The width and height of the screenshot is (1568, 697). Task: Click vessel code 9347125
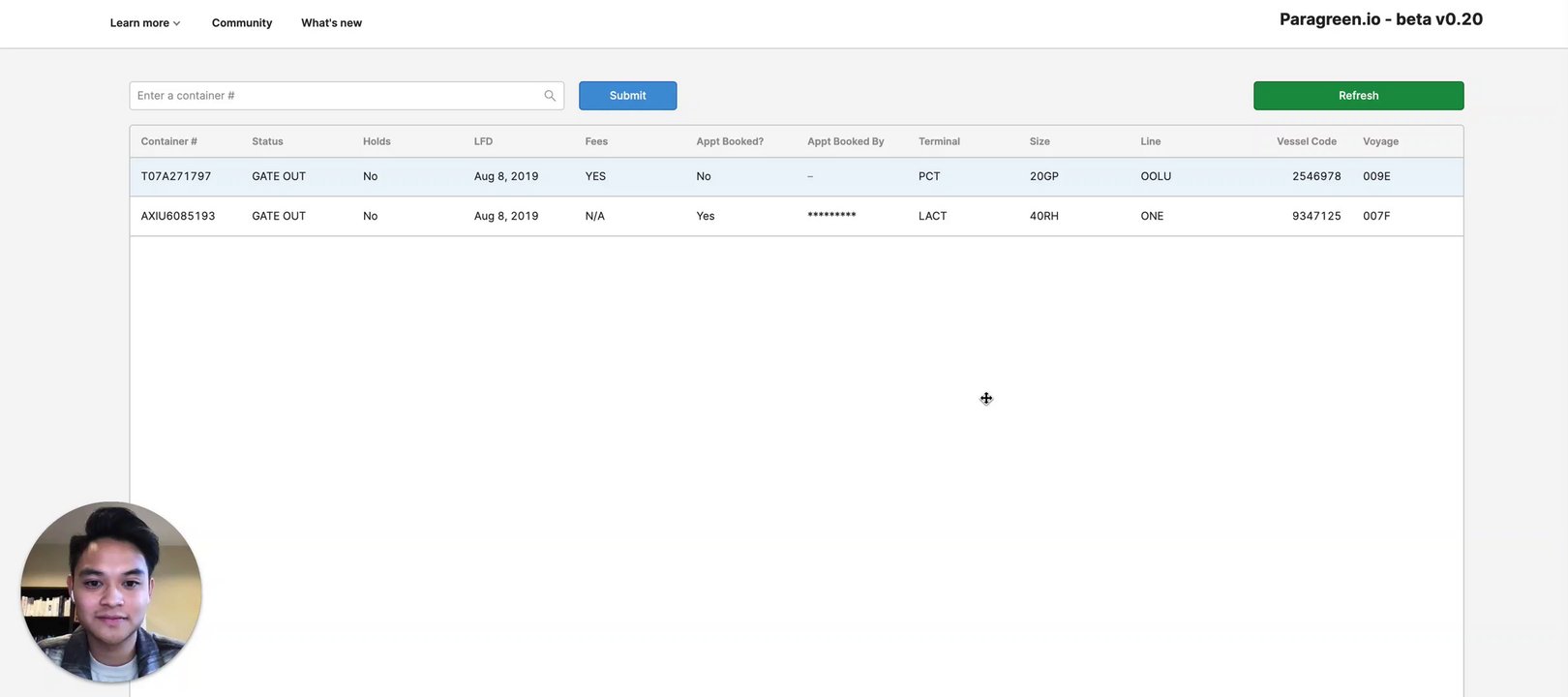[x=1316, y=216]
